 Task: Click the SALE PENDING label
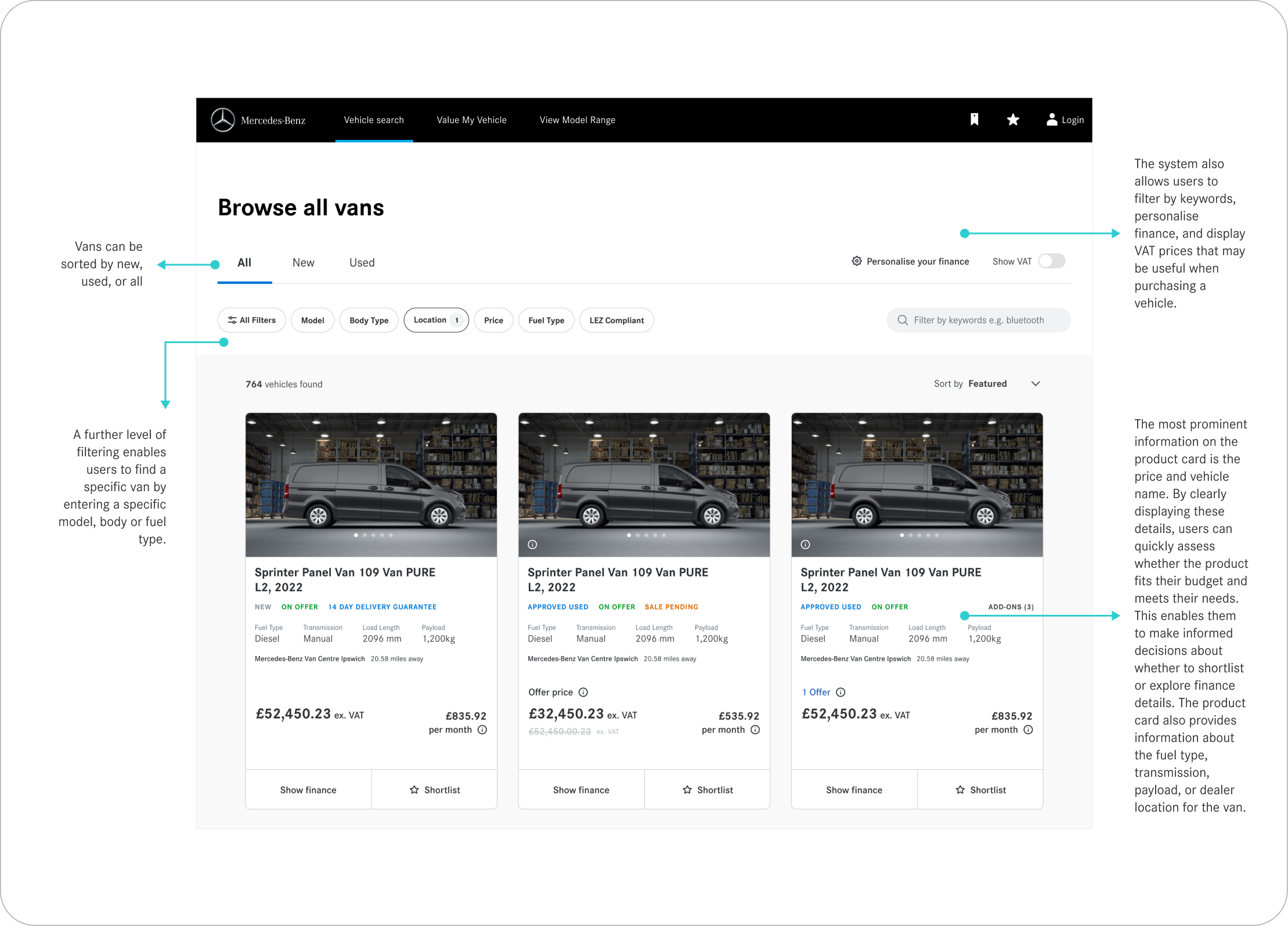[x=671, y=607]
